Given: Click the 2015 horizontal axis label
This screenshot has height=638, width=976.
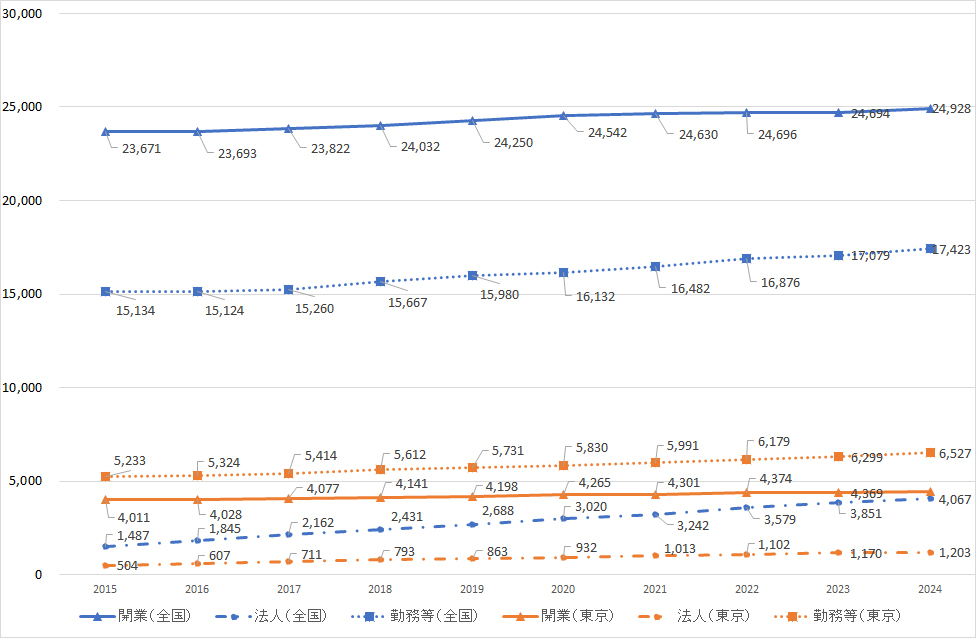Looking at the screenshot, I should coord(105,590).
